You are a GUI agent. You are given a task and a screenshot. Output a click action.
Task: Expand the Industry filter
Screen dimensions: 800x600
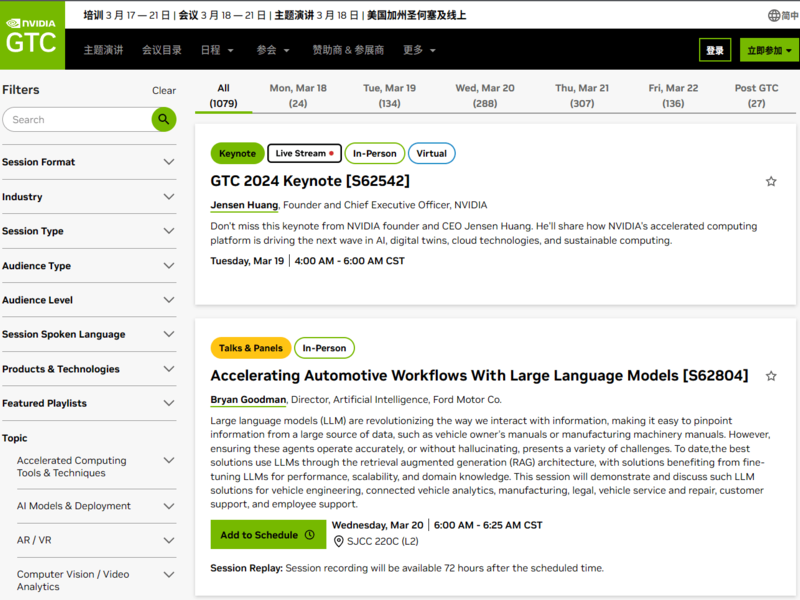tap(89, 196)
